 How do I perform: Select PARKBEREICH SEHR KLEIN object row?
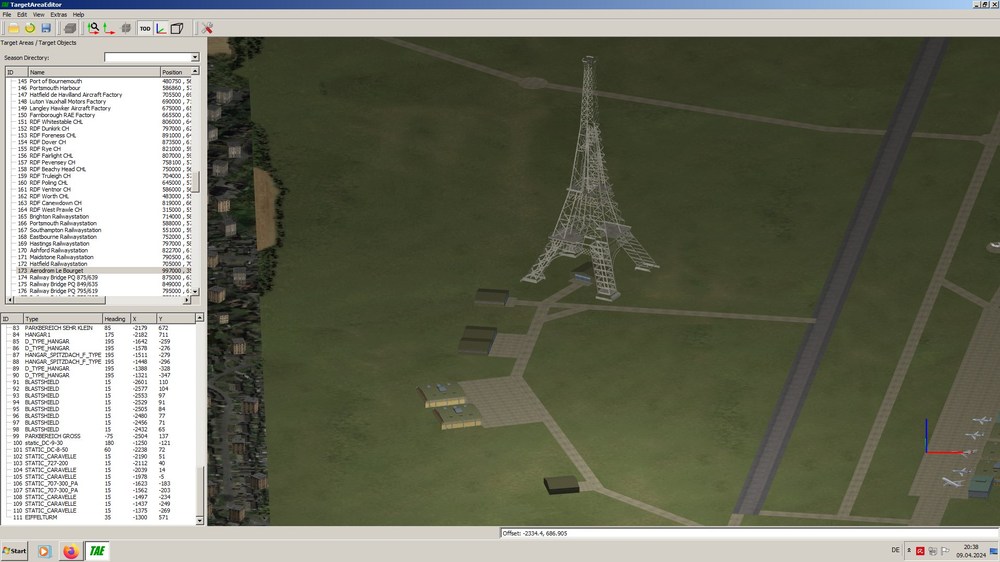point(98,328)
